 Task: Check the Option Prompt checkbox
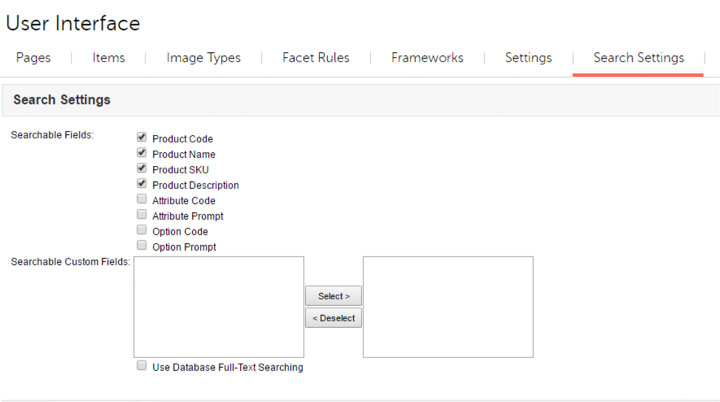(x=142, y=245)
